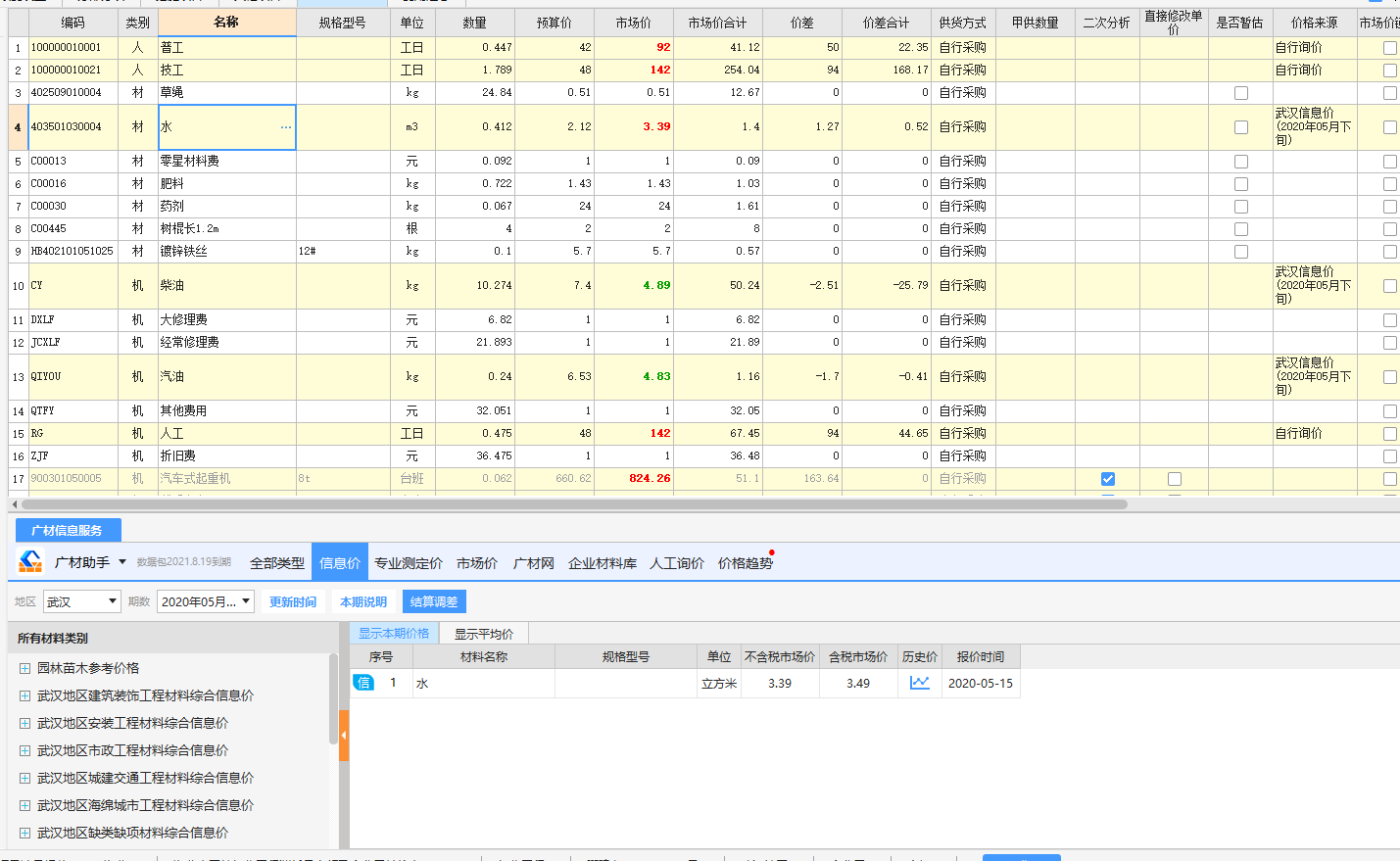The height and width of the screenshot is (861, 1400).
Task: Click the 镀锌铁丝 name cell
Action: coord(226,252)
